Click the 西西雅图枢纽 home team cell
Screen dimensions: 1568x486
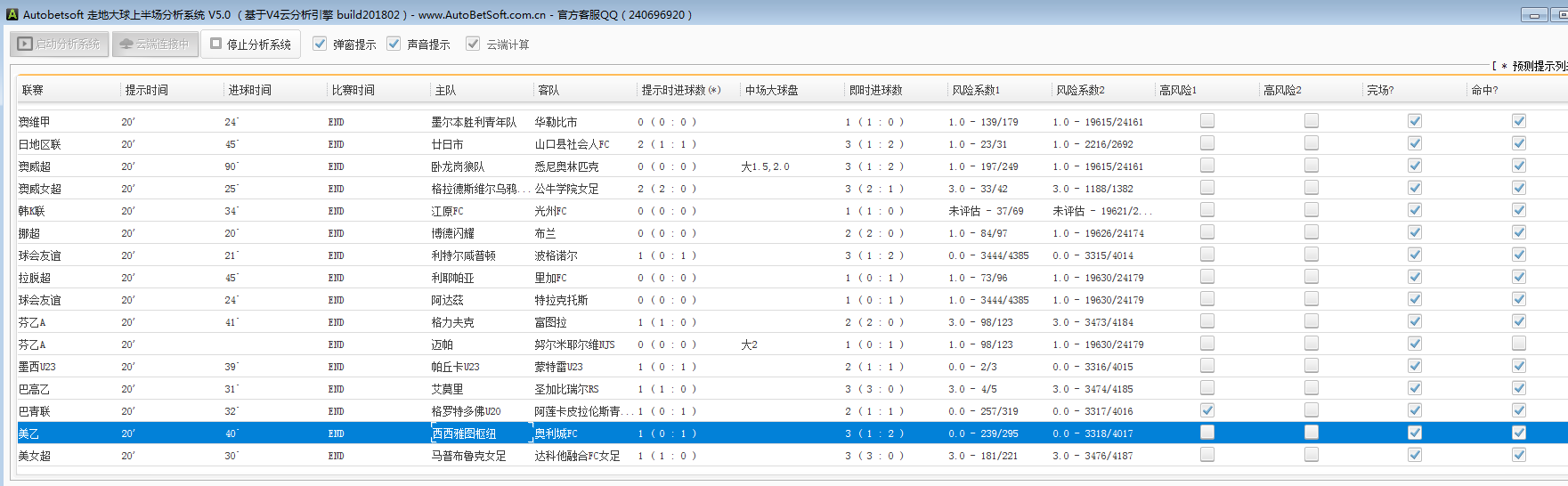[464, 433]
